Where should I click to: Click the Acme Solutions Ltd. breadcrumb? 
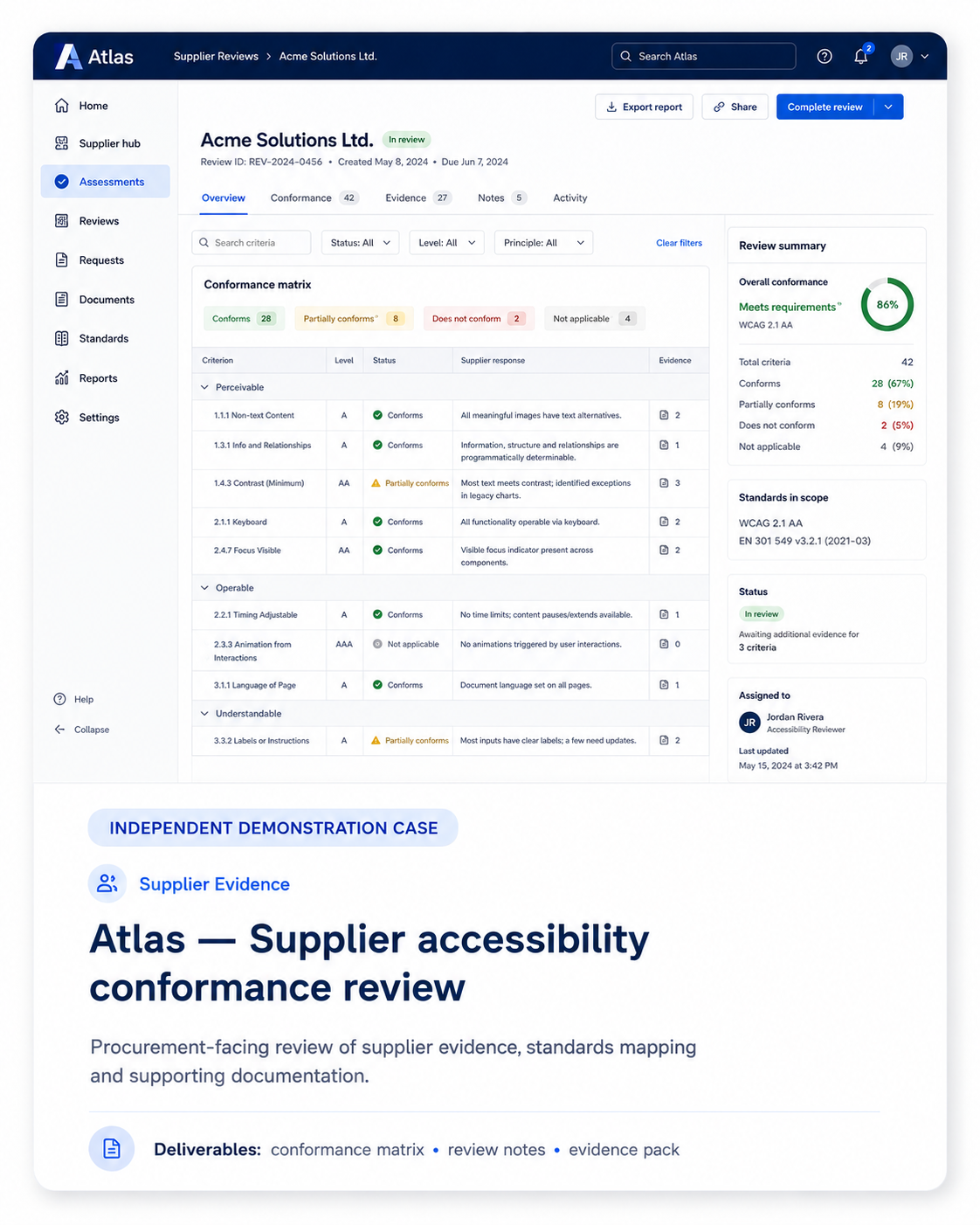(328, 56)
